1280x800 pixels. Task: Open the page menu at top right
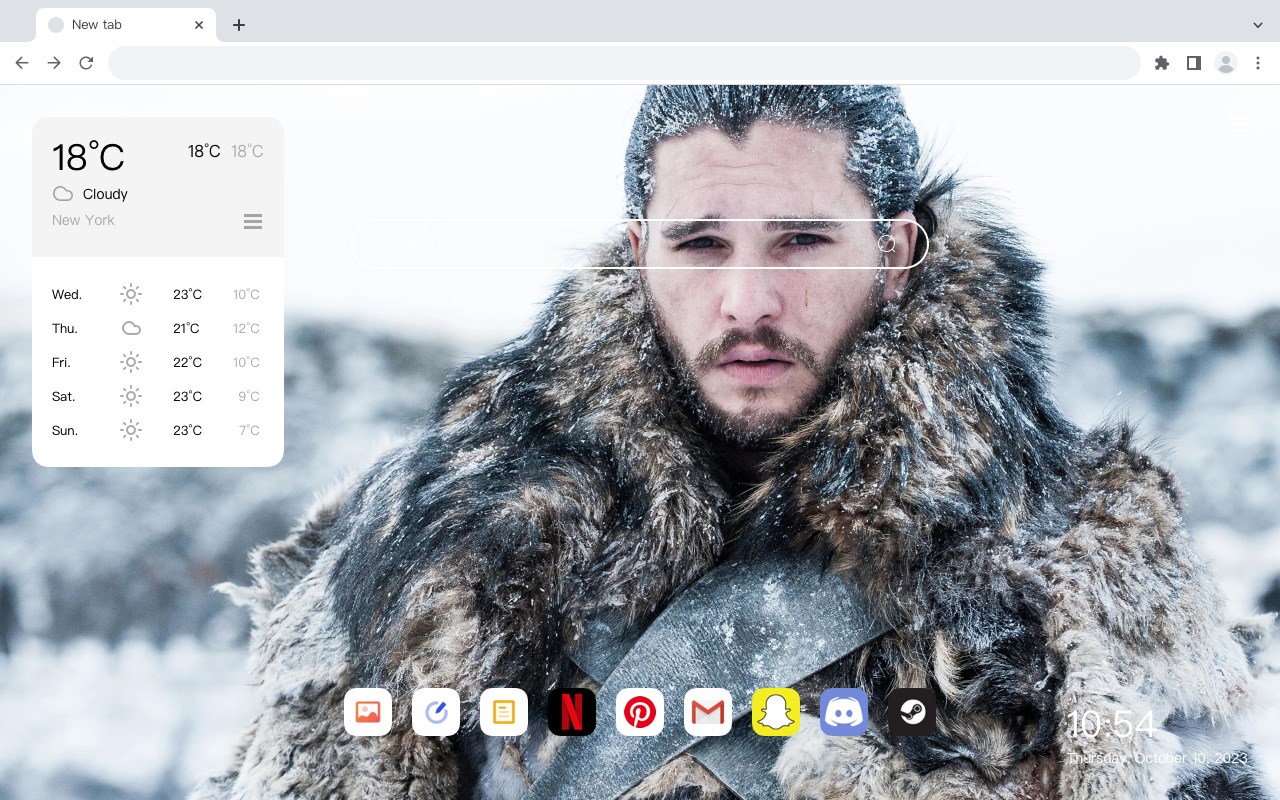pos(1239,123)
